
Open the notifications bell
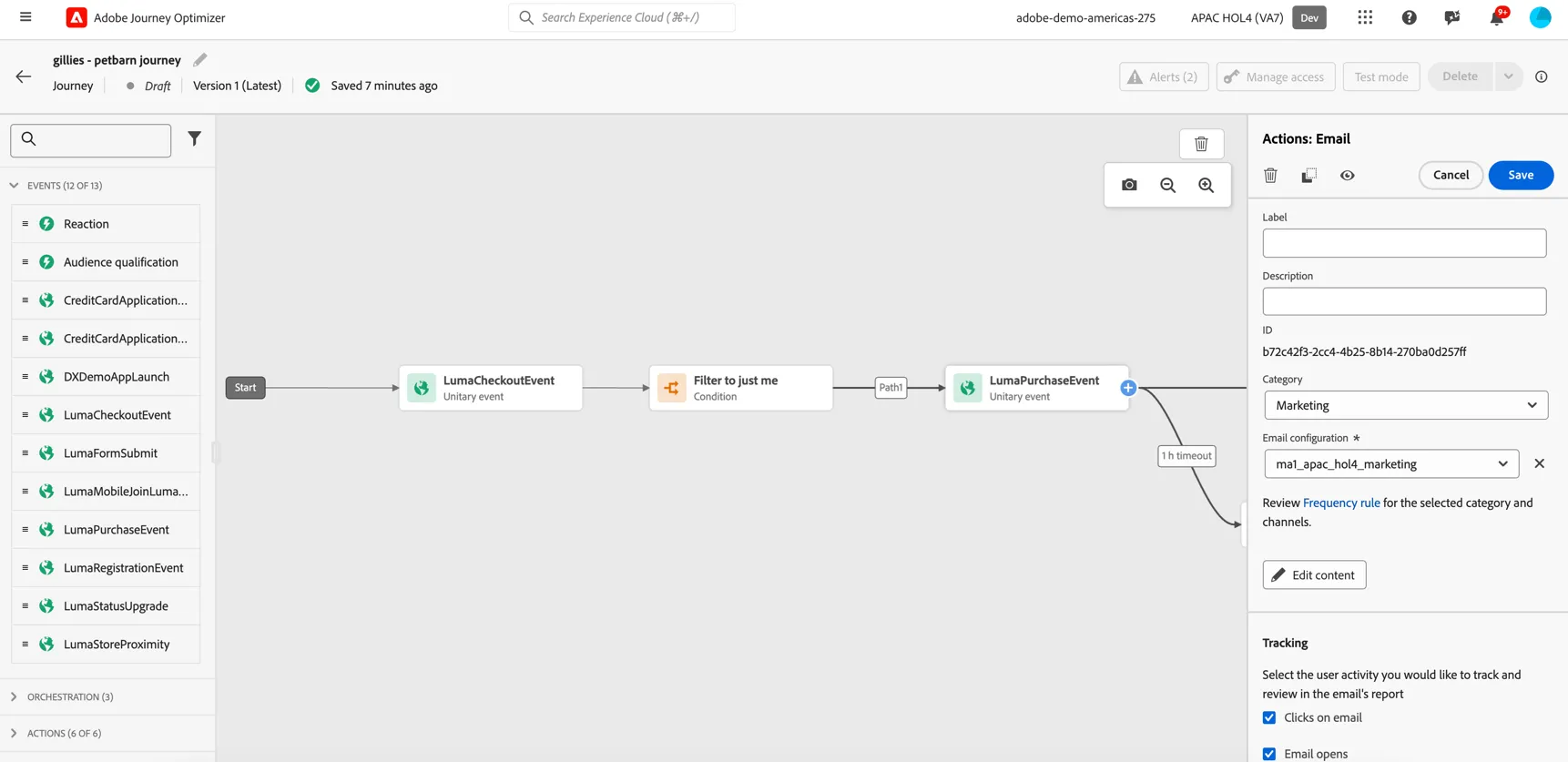(1496, 17)
